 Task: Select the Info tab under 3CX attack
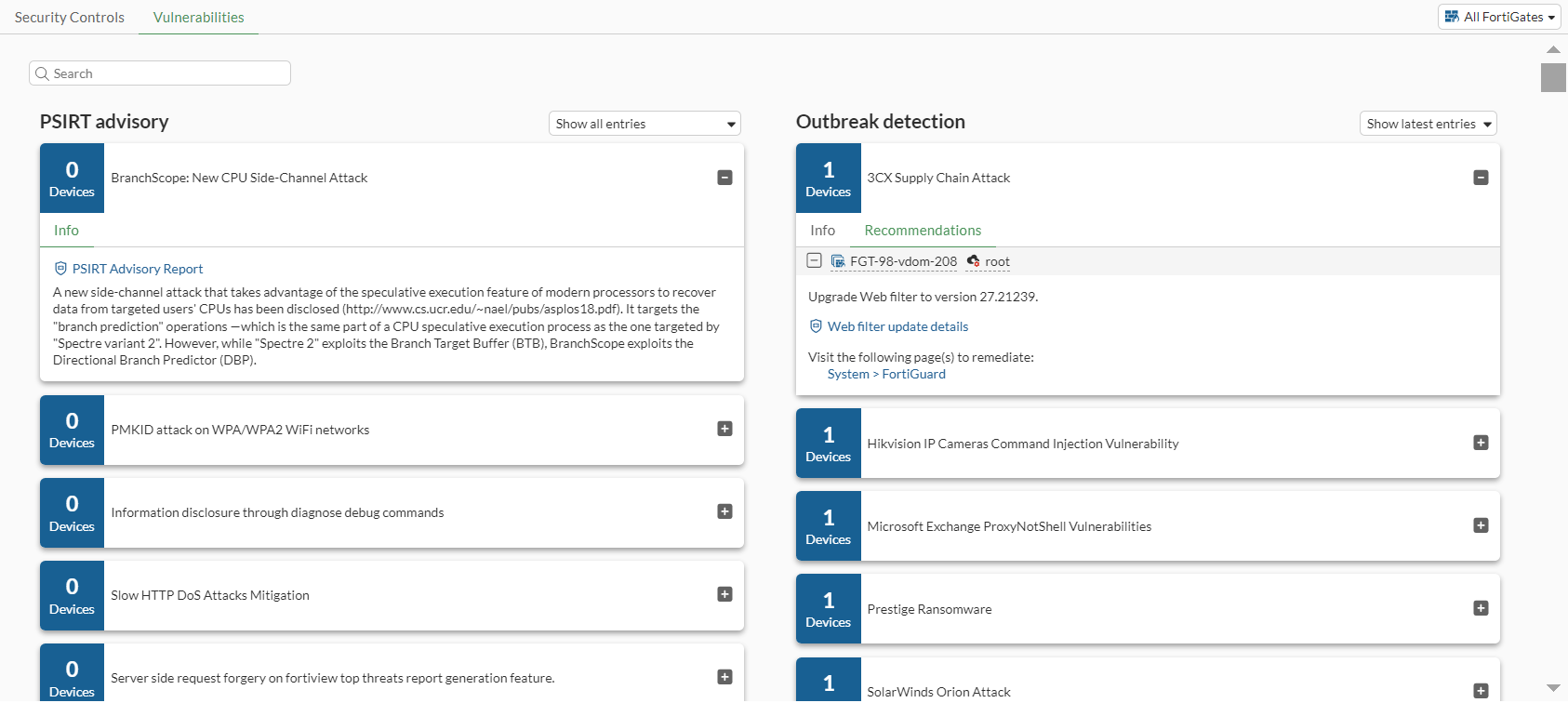(x=822, y=231)
